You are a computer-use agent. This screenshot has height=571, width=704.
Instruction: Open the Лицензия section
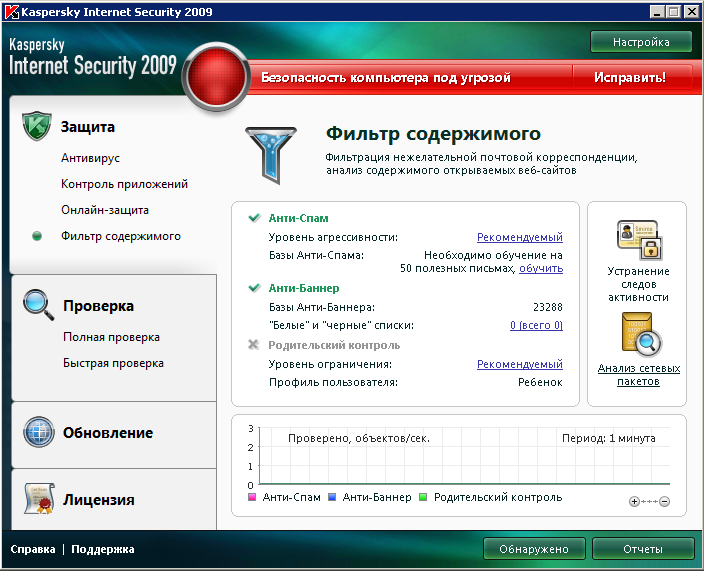[99, 500]
